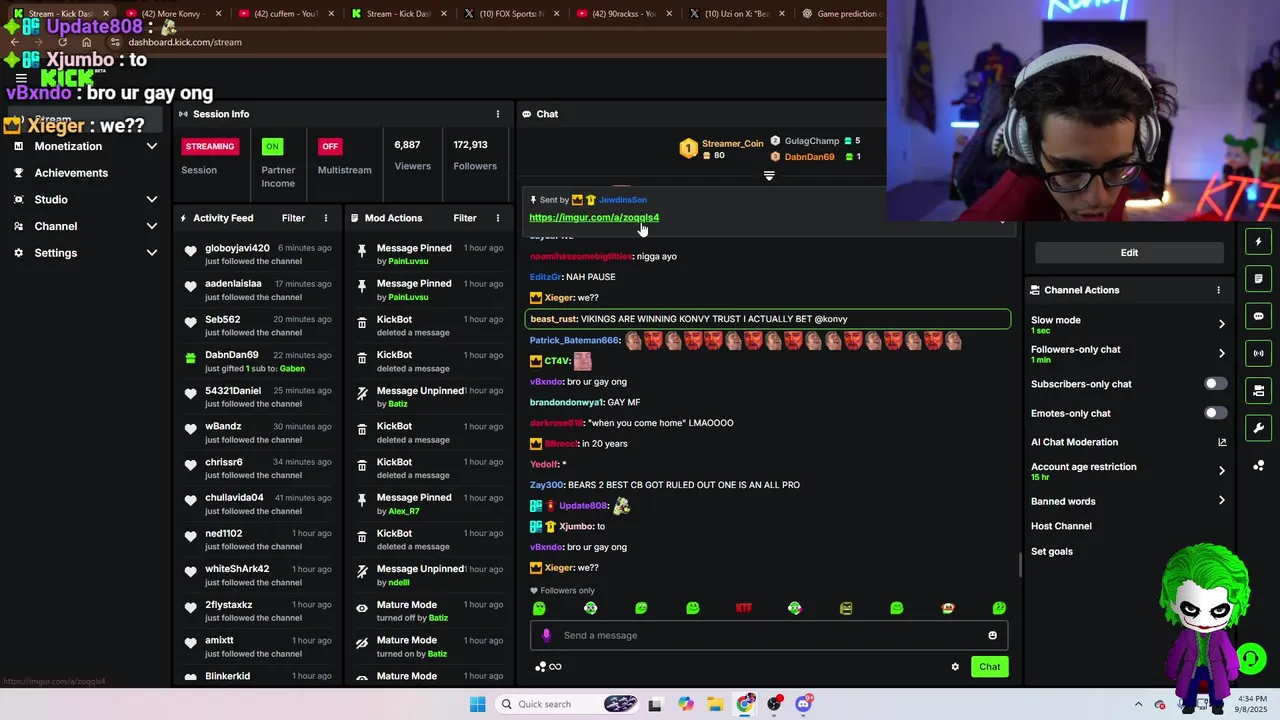Open Slow mode options arrow
The height and width of the screenshot is (720, 1280).
(1221, 324)
